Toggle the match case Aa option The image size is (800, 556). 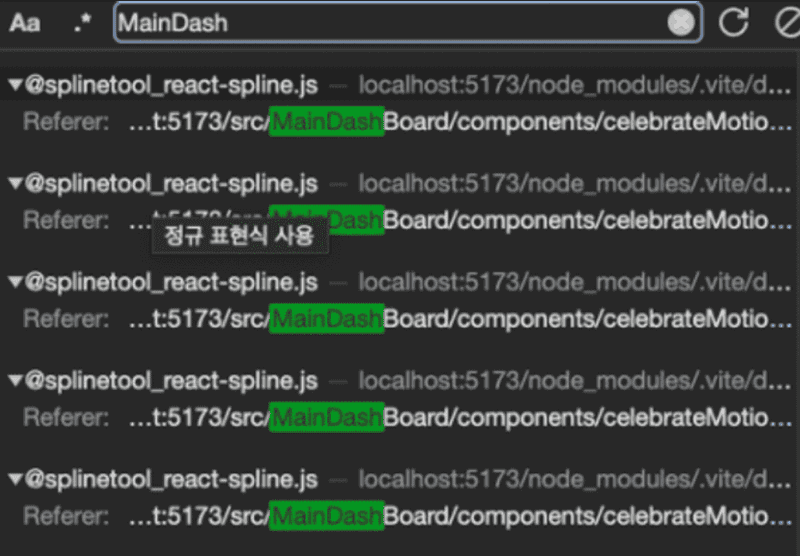tap(25, 23)
